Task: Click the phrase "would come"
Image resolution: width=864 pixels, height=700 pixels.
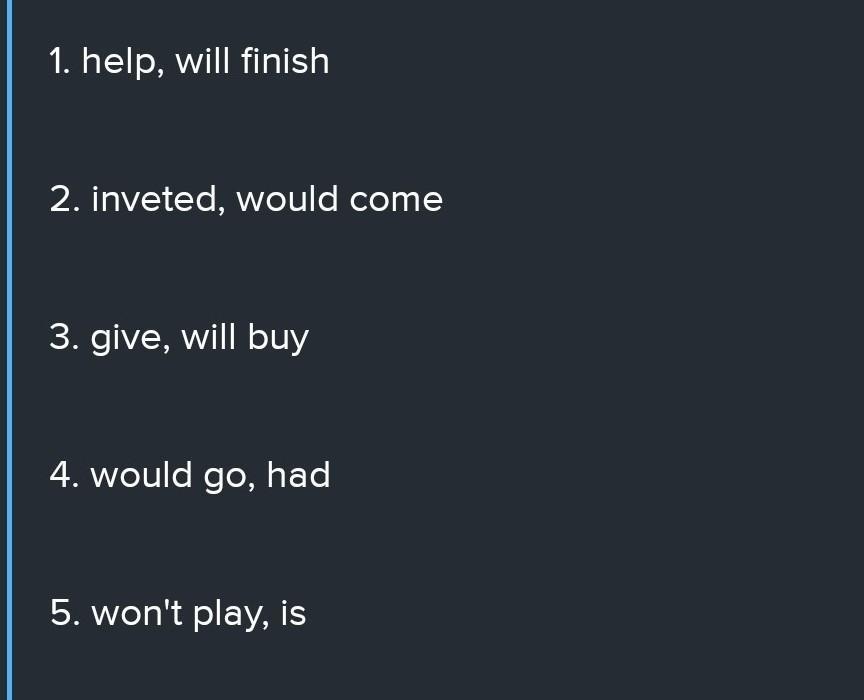Action: pyautogui.click(x=339, y=199)
